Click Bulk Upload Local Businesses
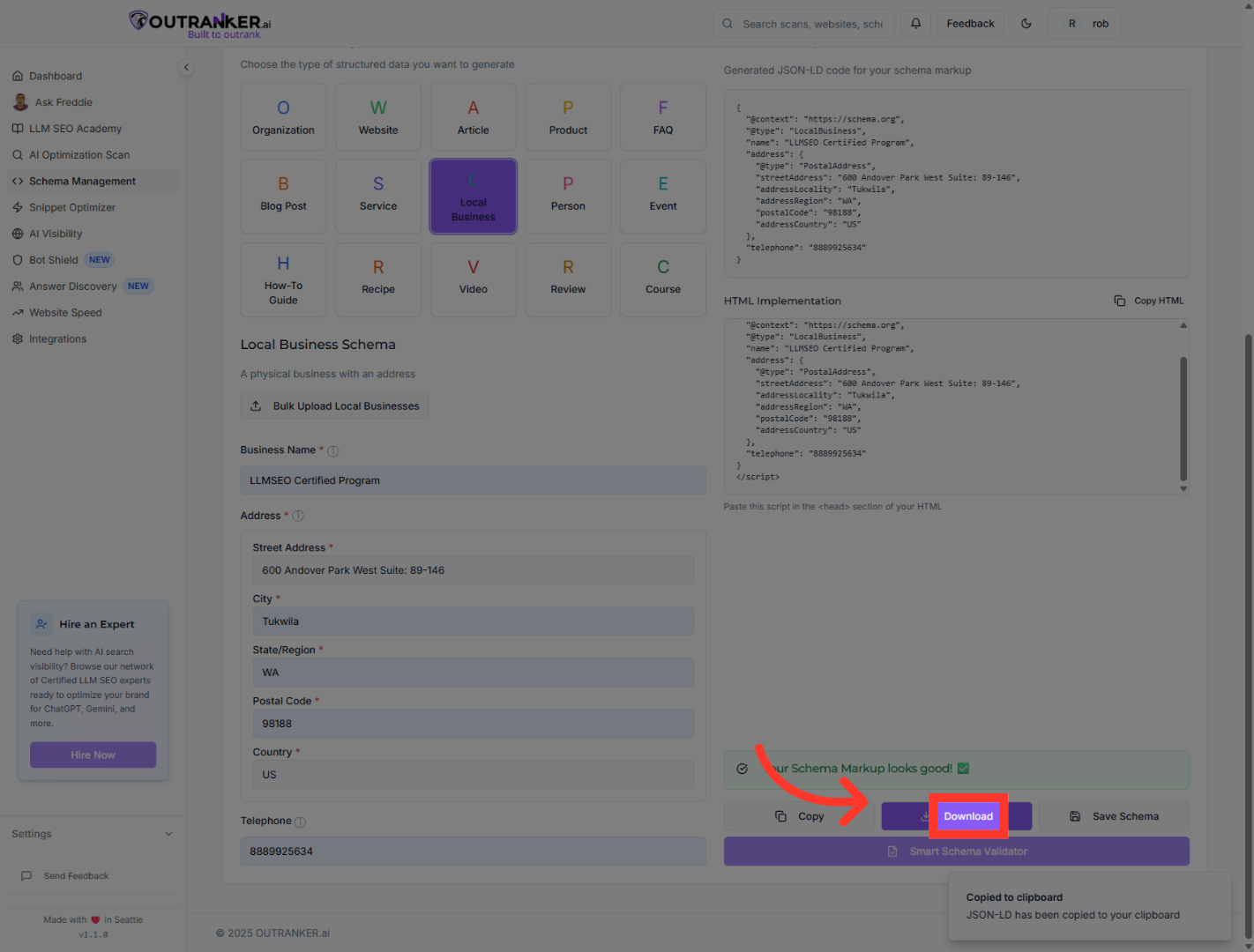 tap(334, 406)
